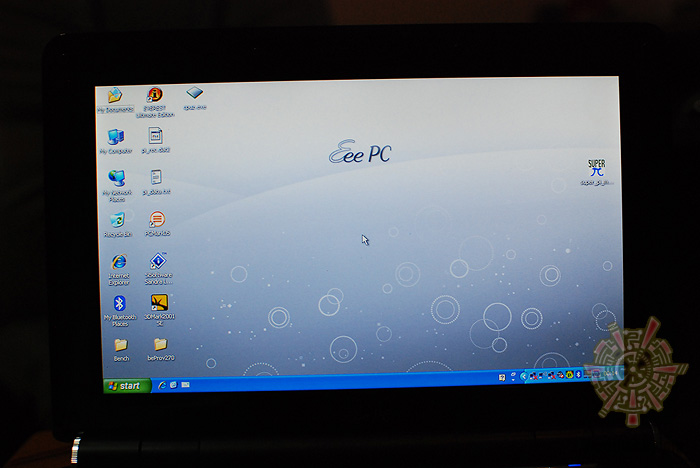
Task: Open My Bluetooth Places icon
Action: 120,310
